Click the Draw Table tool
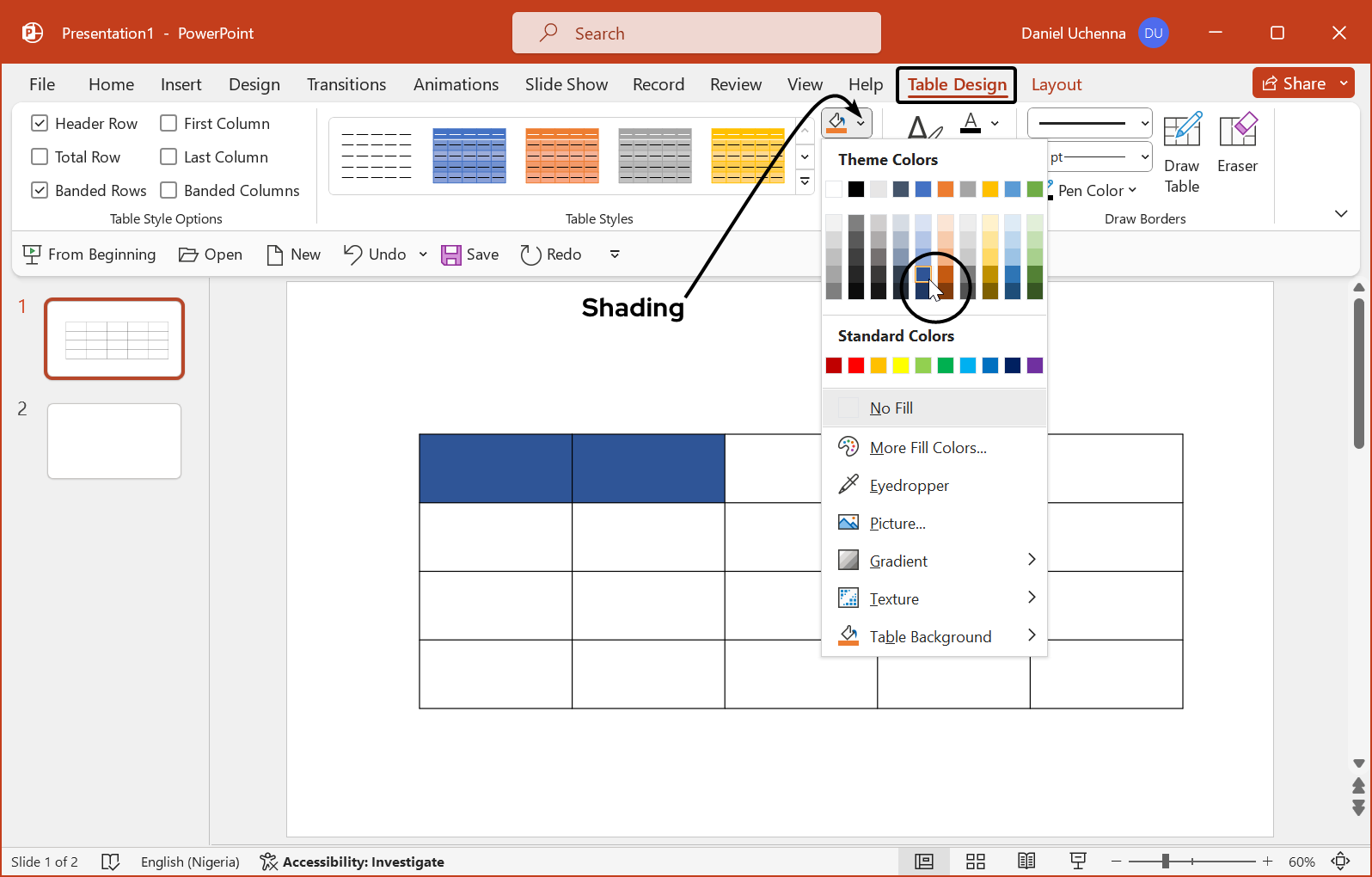Image resolution: width=1372 pixels, height=877 pixels. point(1181,153)
